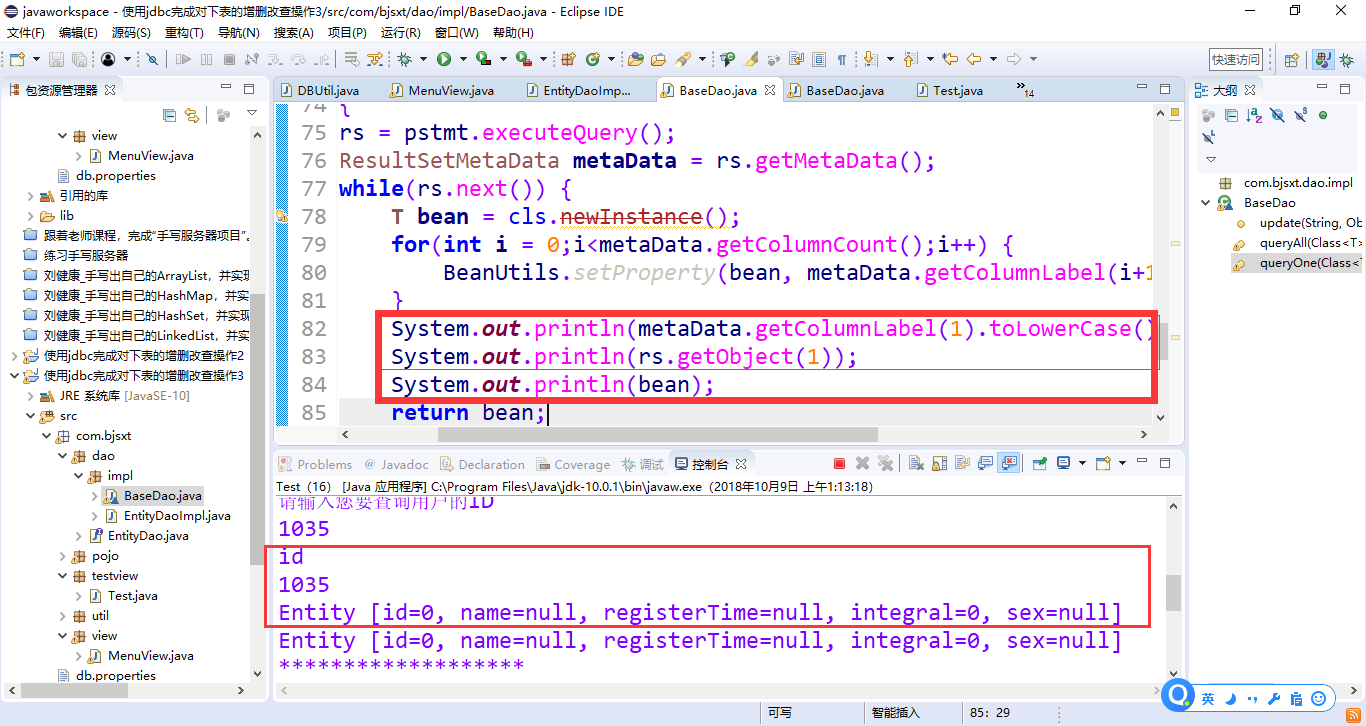Click the Coverage launch icon

(483, 59)
